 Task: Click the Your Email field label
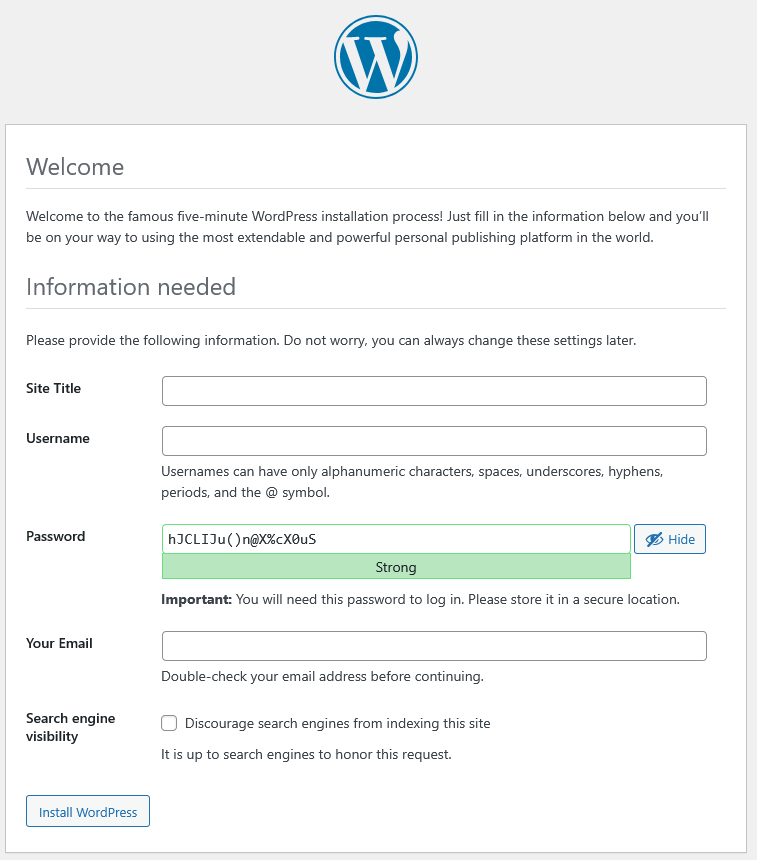pyautogui.click(x=59, y=643)
